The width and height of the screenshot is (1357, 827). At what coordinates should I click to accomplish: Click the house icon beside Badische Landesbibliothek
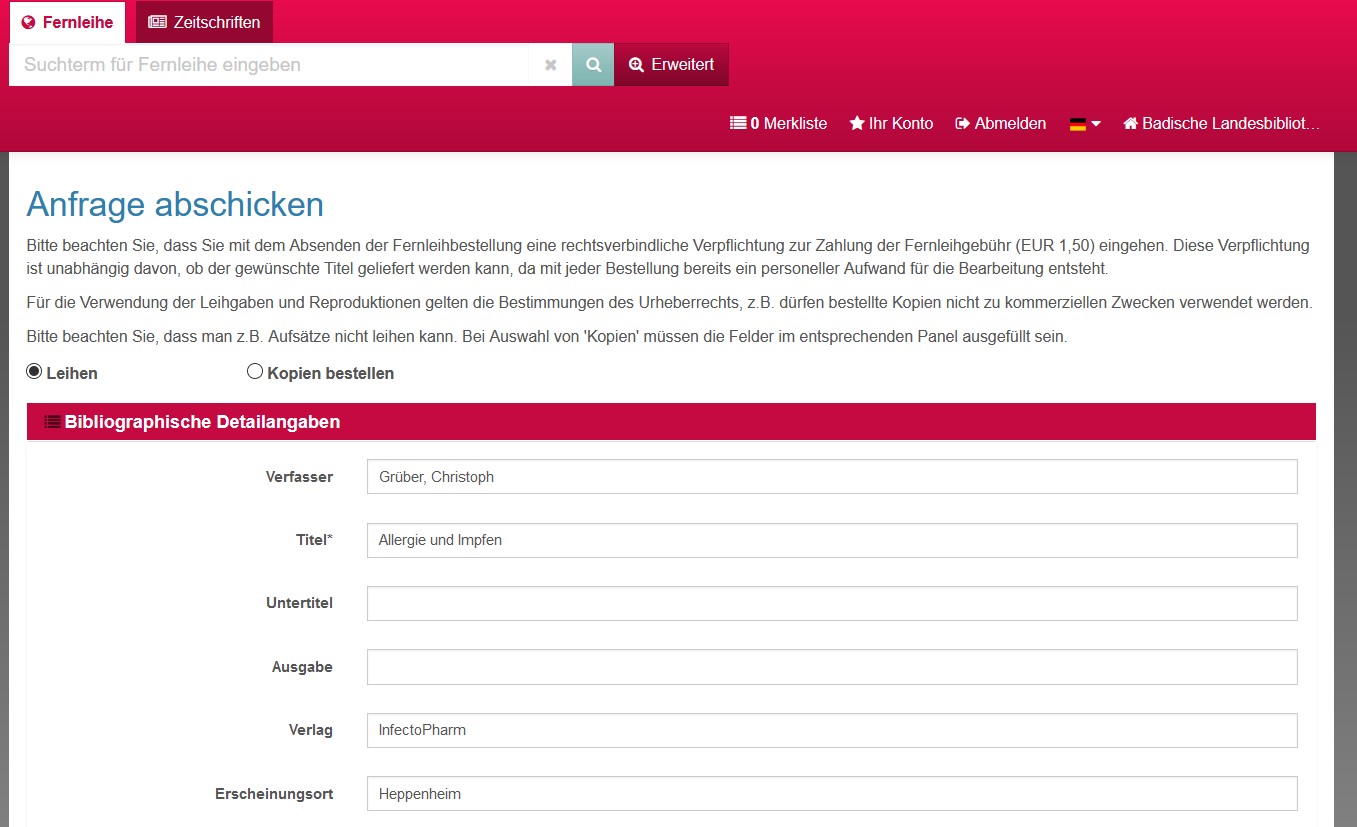[x=1131, y=124]
